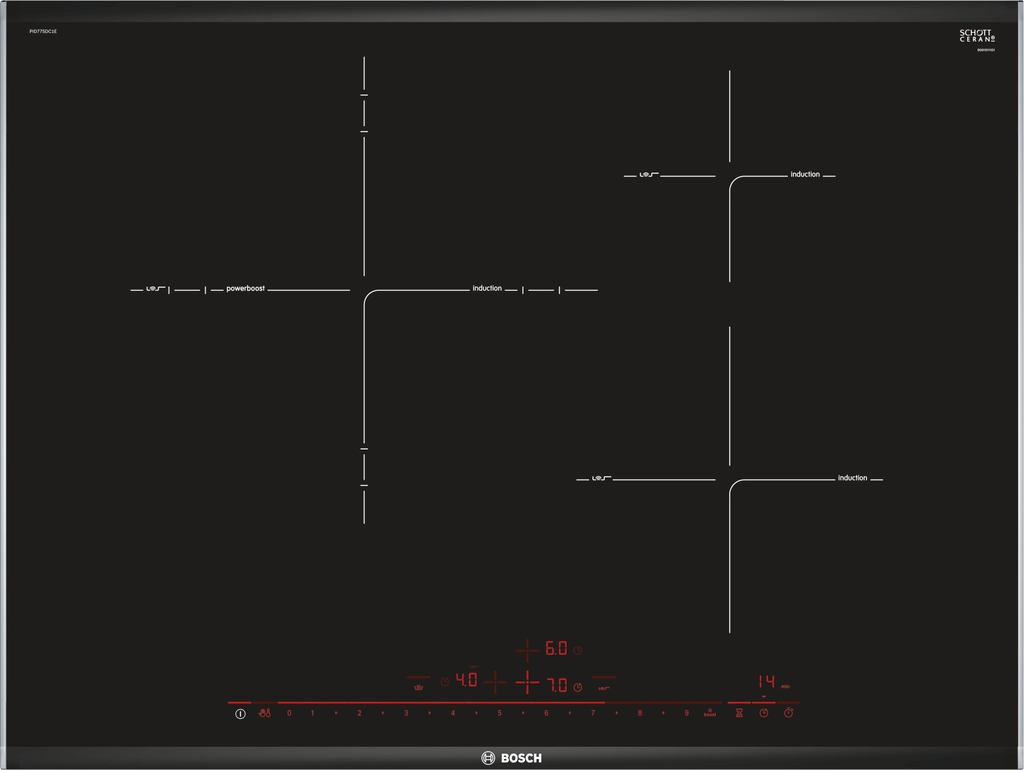Tap the pot symbol left of 4.0

pyautogui.click(x=419, y=687)
